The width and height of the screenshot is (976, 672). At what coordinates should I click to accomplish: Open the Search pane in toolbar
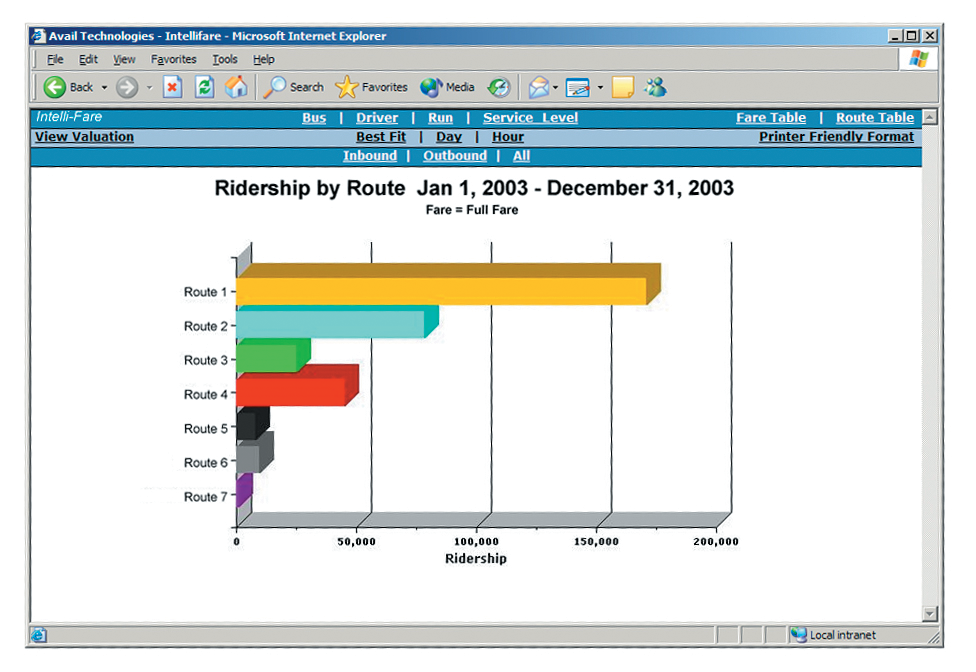coord(293,88)
